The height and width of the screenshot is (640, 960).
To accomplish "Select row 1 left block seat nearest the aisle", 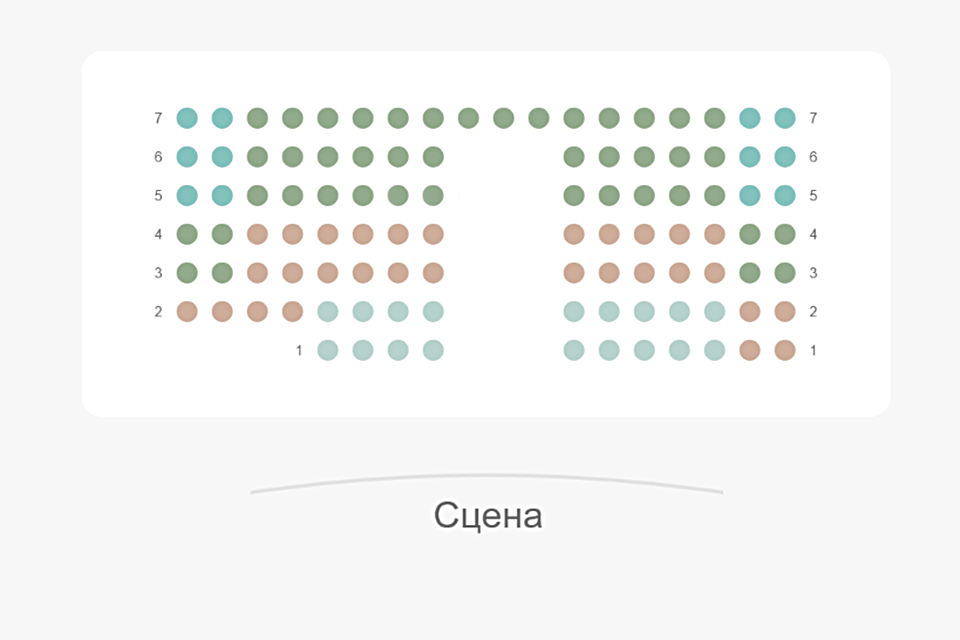I will (433, 350).
